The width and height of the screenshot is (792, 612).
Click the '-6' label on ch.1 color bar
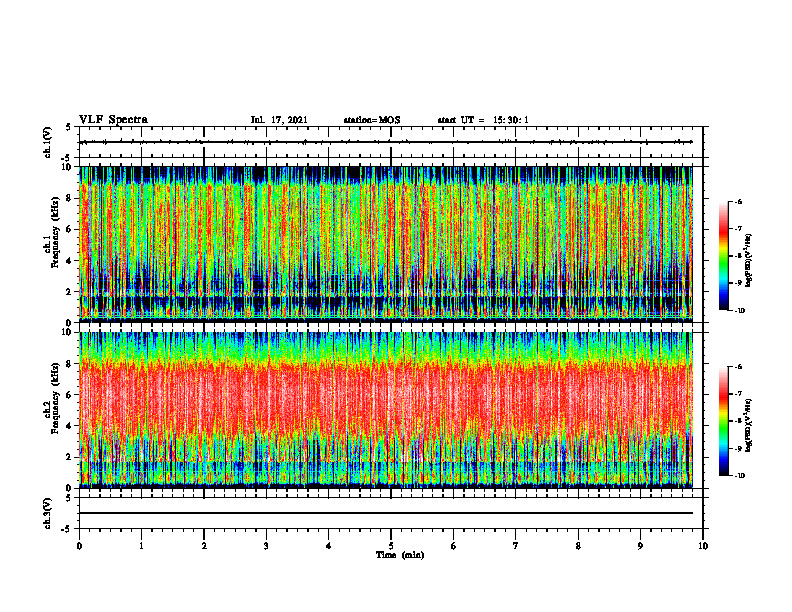pyautogui.click(x=739, y=201)
